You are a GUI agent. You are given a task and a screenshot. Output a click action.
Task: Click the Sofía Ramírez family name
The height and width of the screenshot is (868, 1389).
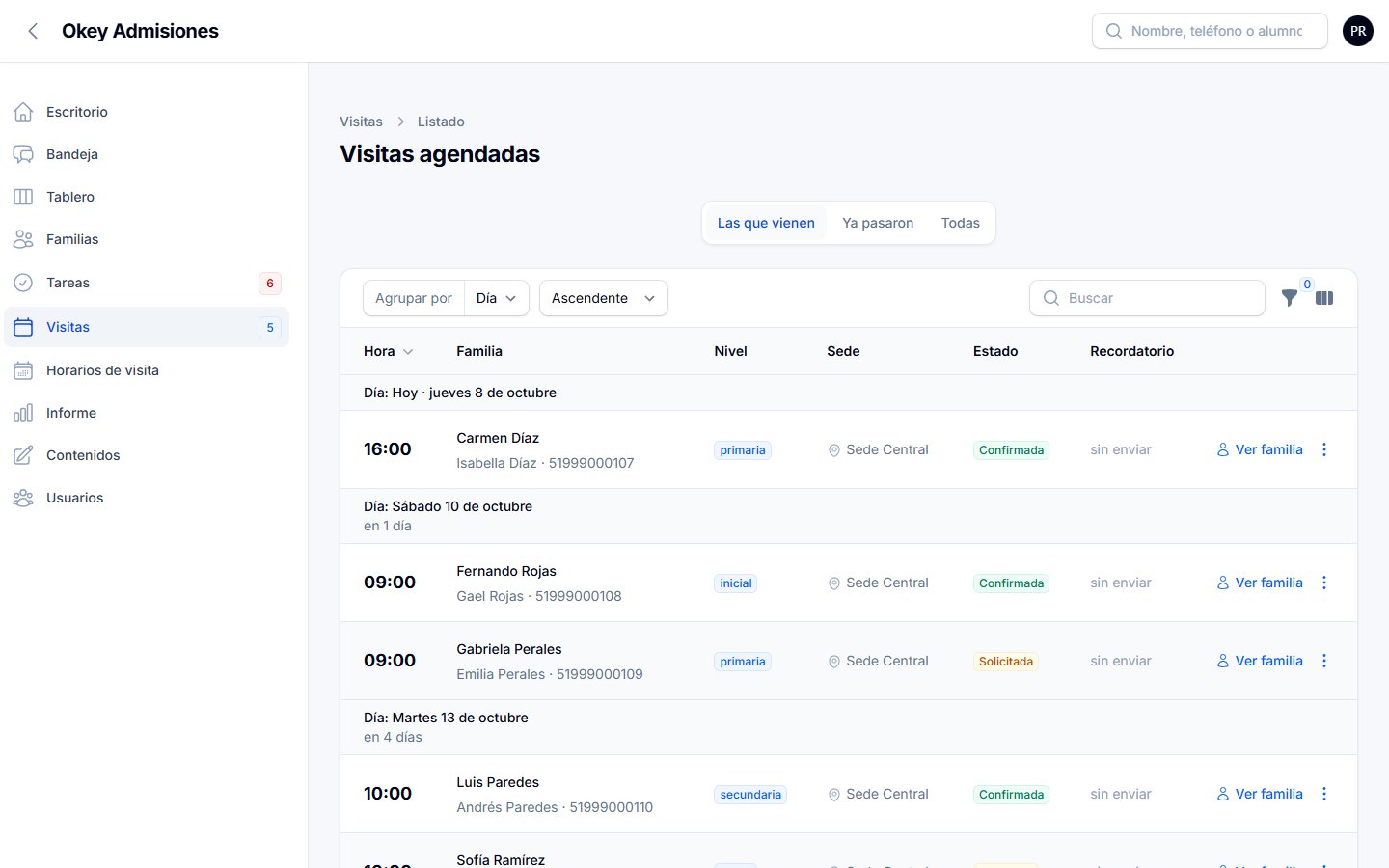pos(501,859)
